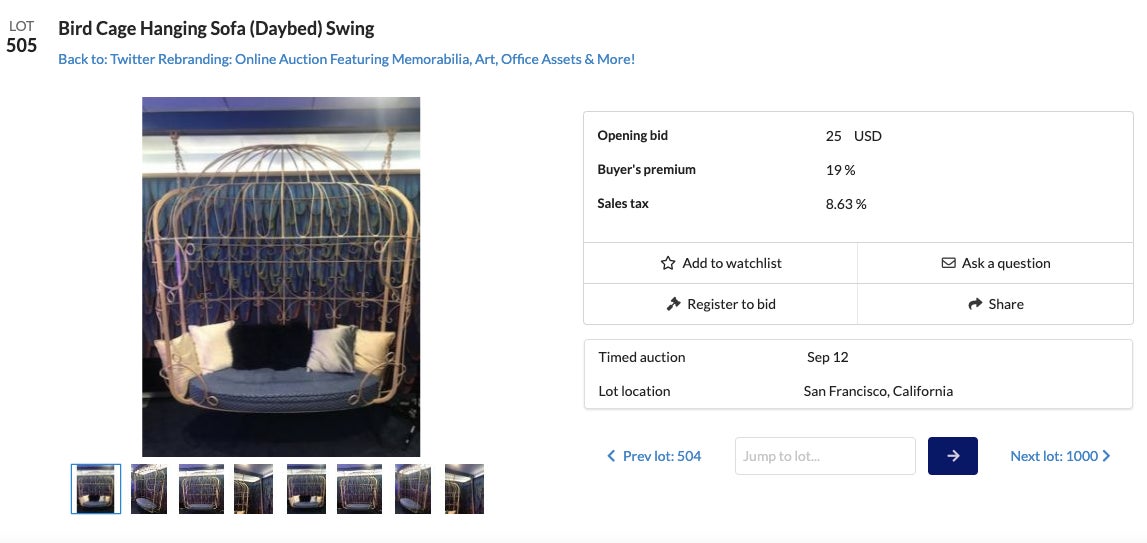Click the Jump to lot input field
1147x543 pixels.
[825, 456]
